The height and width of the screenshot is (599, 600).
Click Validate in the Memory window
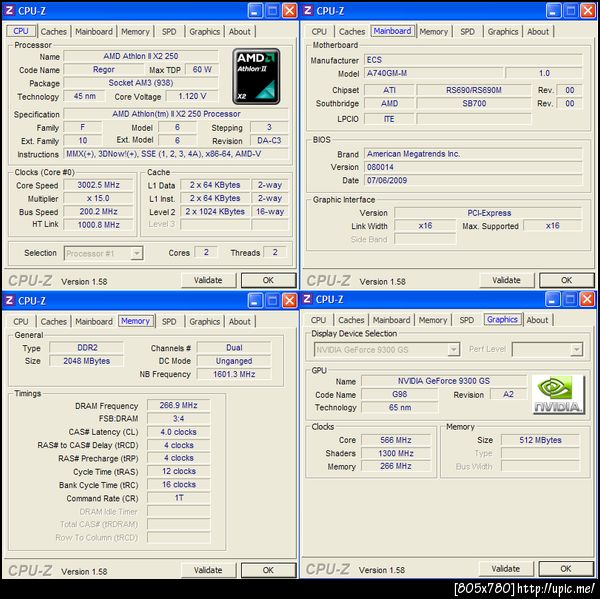(208, 570)
